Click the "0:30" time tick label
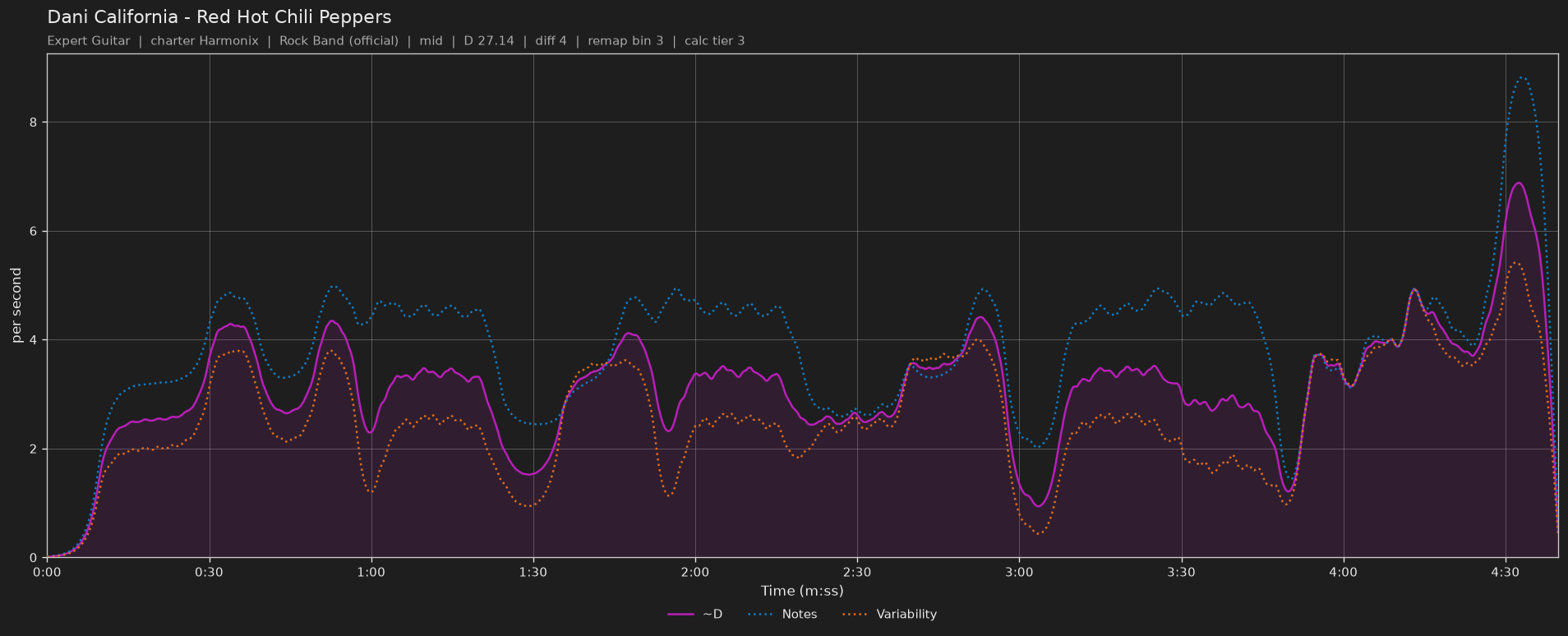The image size is (1568, 636). (209, 572)
